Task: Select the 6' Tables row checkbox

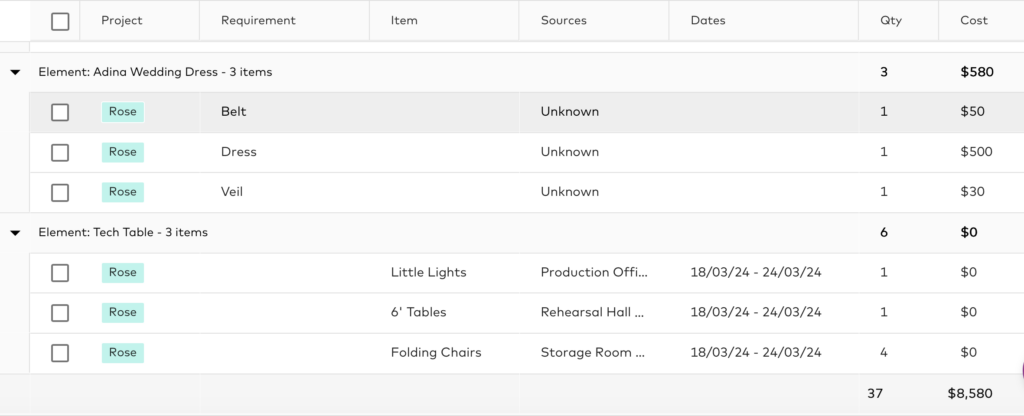Action: (60, 312)
